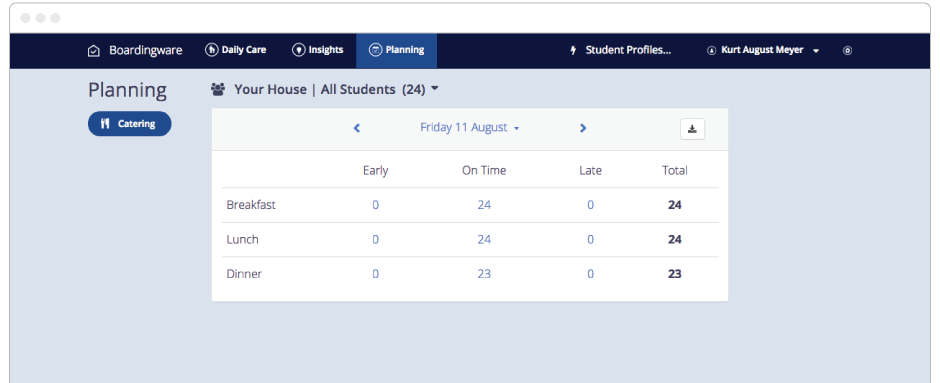This screenshot has width=940, height=383.
Task: Click the students group icon beside Your House
Action: click(x=218, y=90)
